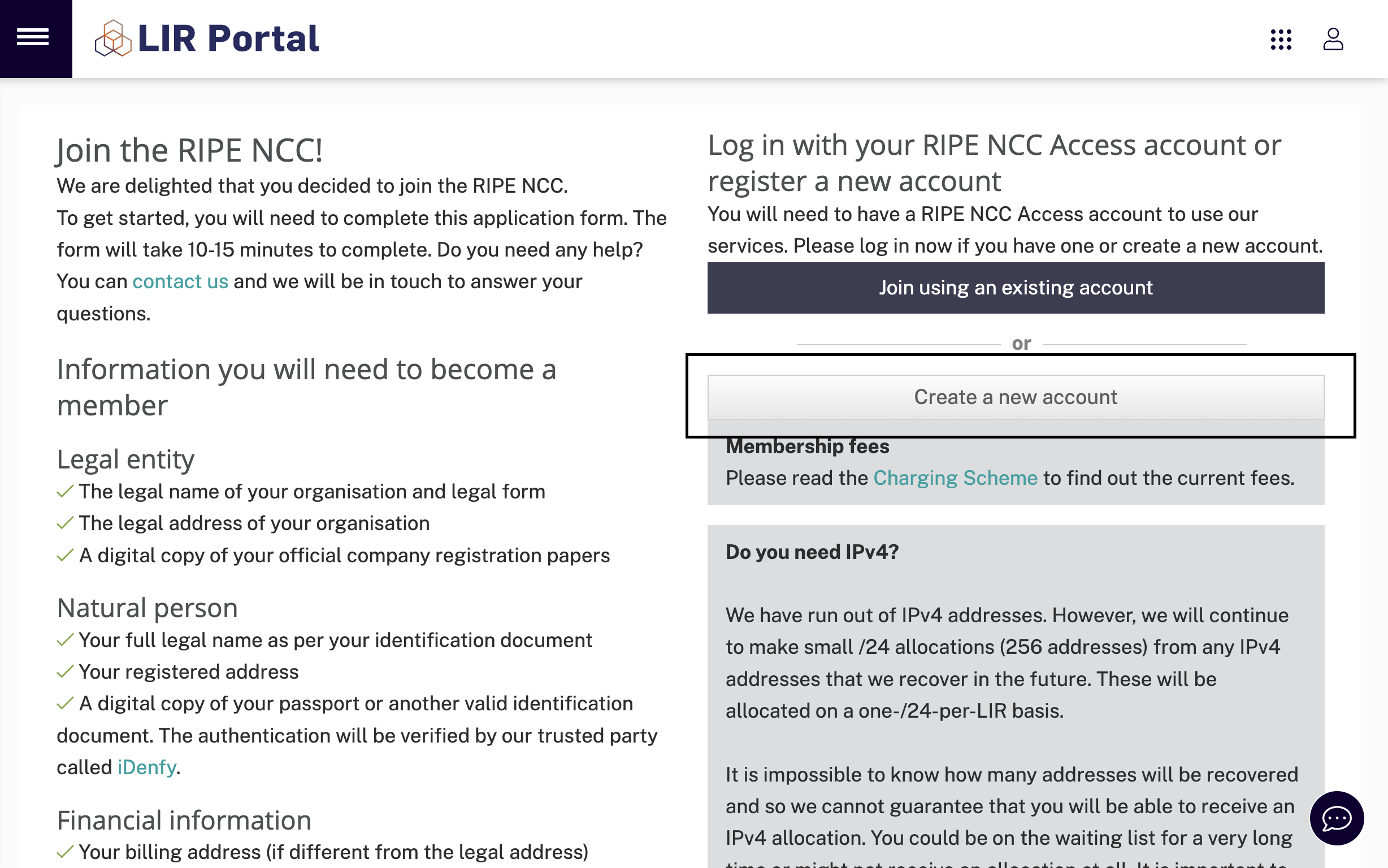
Task: Click the LIR Portal hexagon logo
Action: pos(114,39)
